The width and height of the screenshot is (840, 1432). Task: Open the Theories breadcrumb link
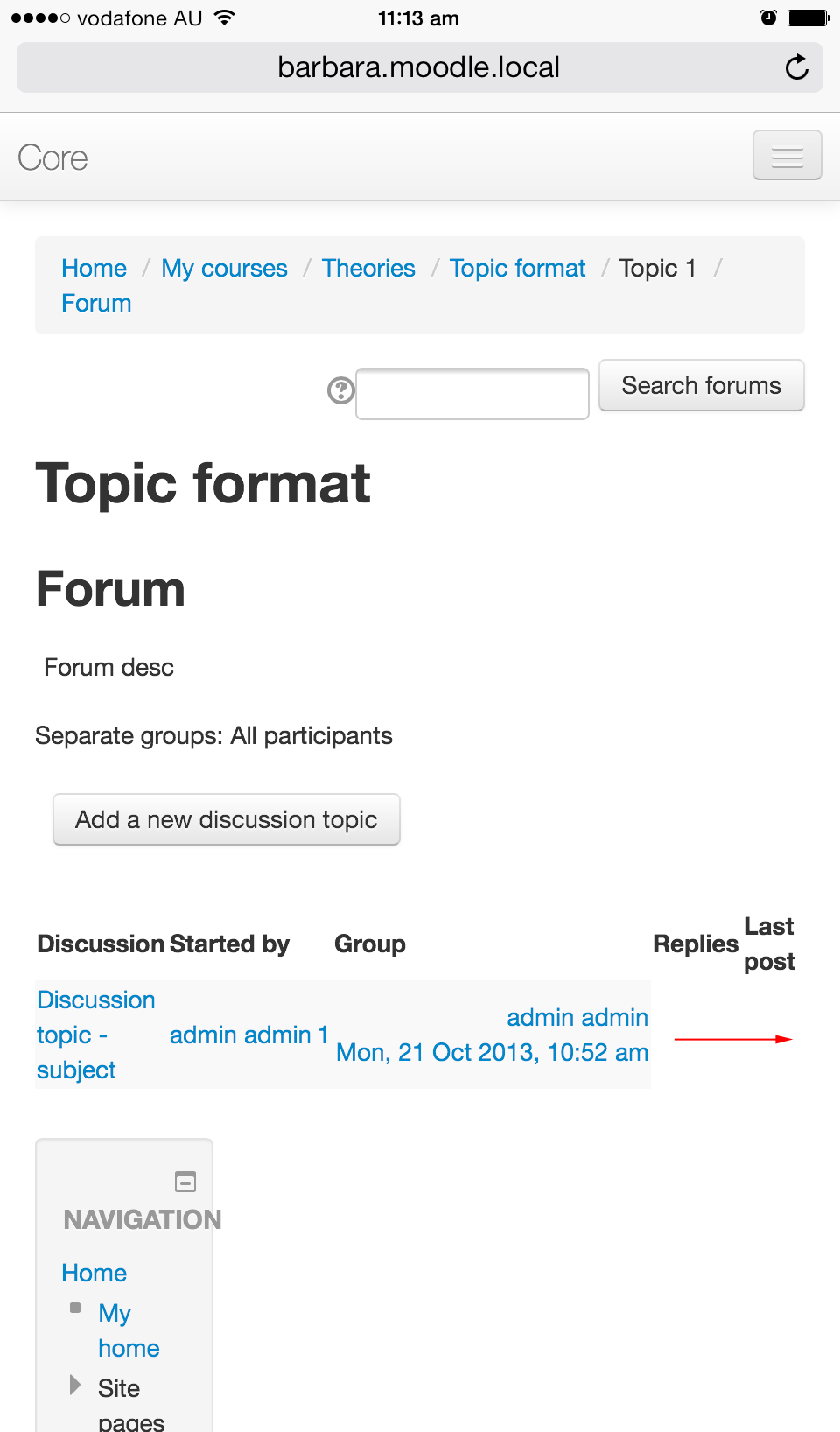(368, 268)
